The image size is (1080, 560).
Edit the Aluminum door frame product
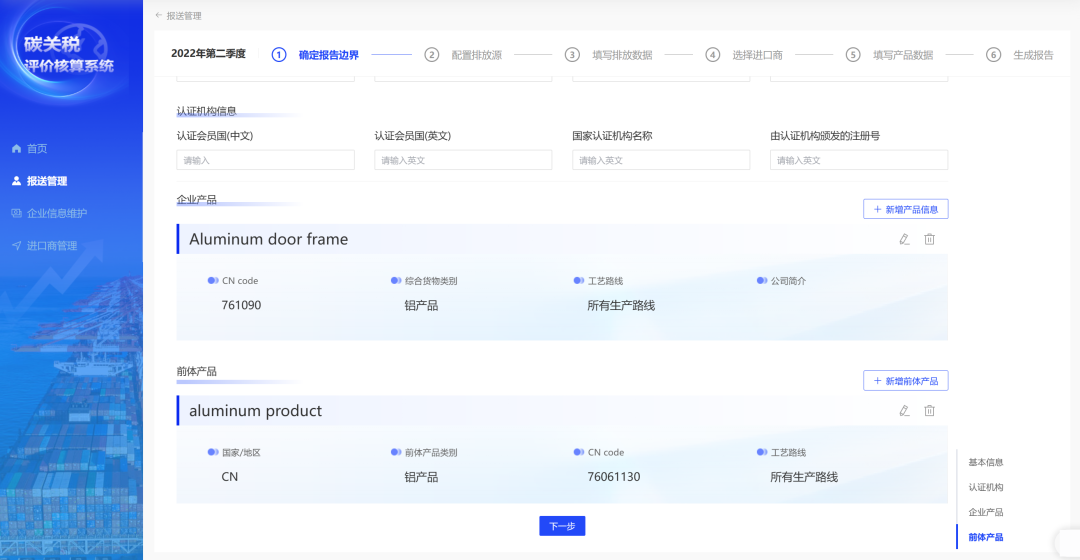904,239
